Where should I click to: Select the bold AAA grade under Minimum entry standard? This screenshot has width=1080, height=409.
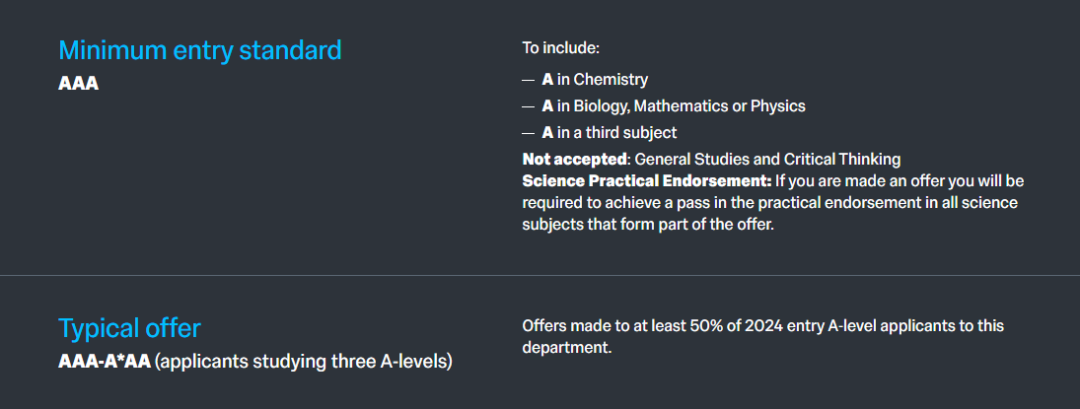78,84
